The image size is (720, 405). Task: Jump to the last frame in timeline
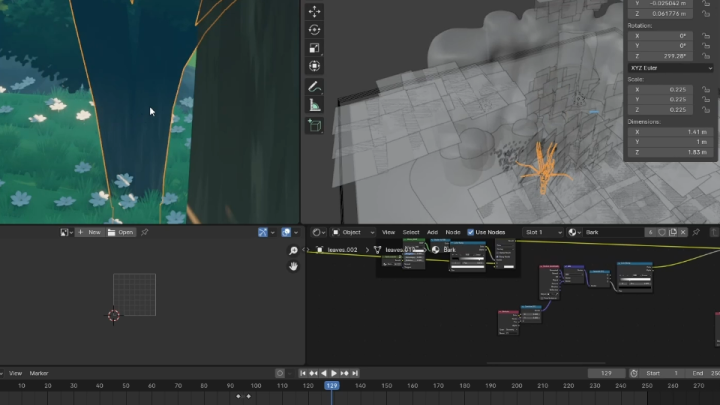click(x=355, y=373)
